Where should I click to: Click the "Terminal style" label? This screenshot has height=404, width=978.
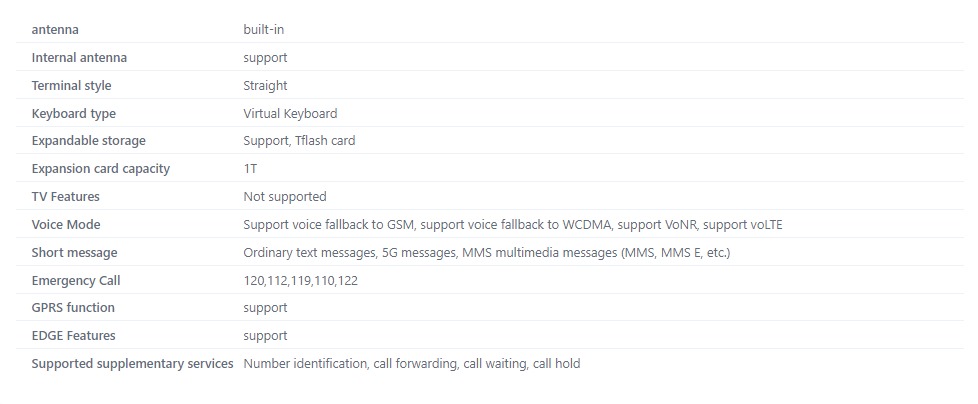(71, 86)
